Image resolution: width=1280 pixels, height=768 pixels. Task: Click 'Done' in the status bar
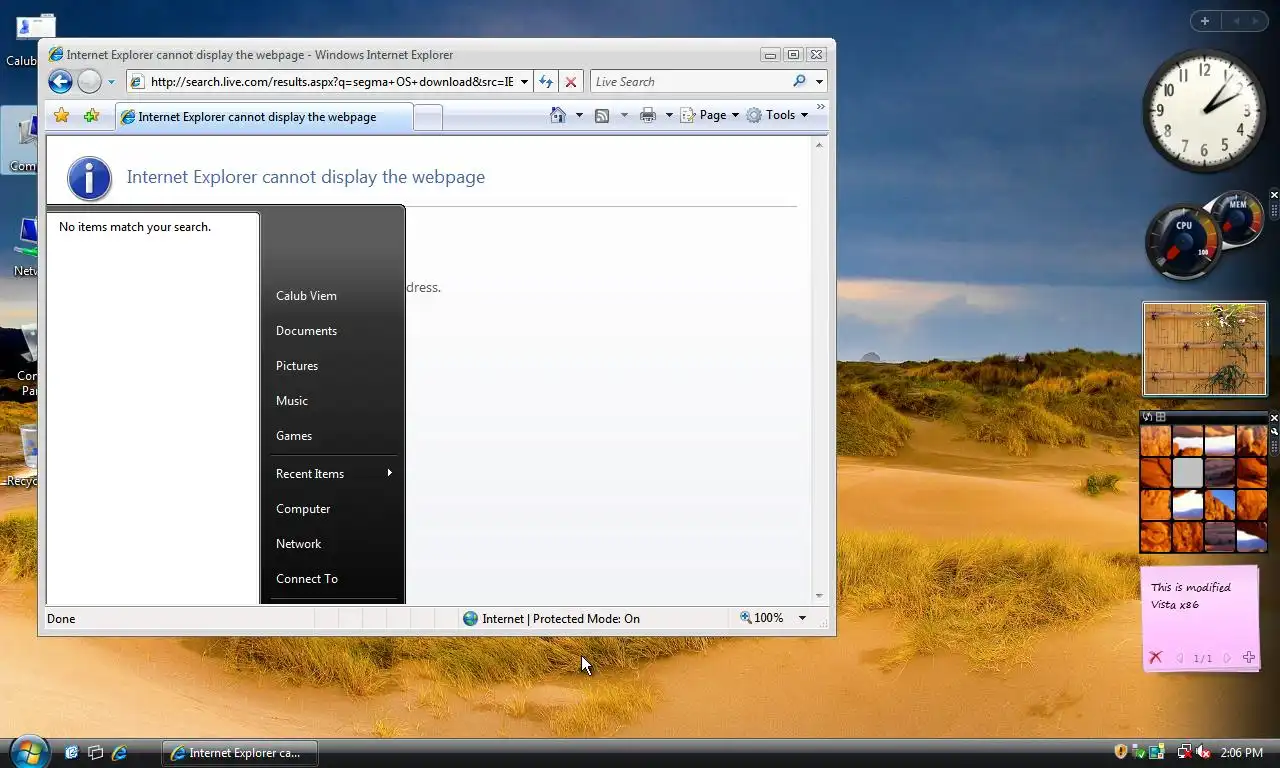point(61,619)
